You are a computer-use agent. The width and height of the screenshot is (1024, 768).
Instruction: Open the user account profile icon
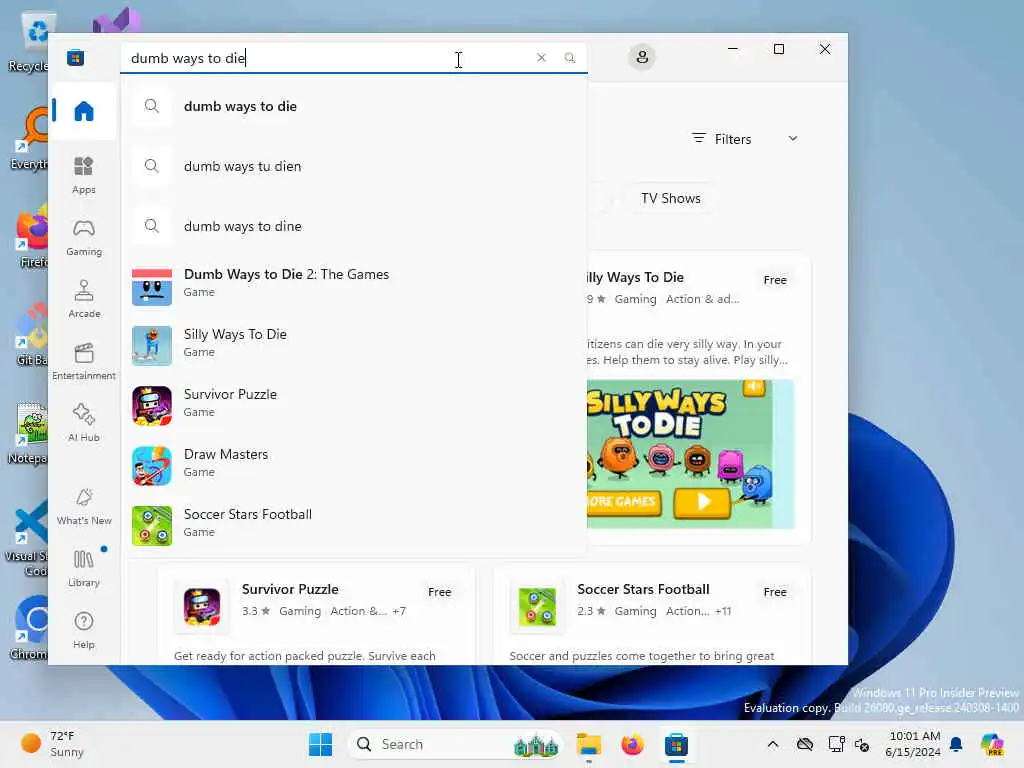click(x=642, y=57)
